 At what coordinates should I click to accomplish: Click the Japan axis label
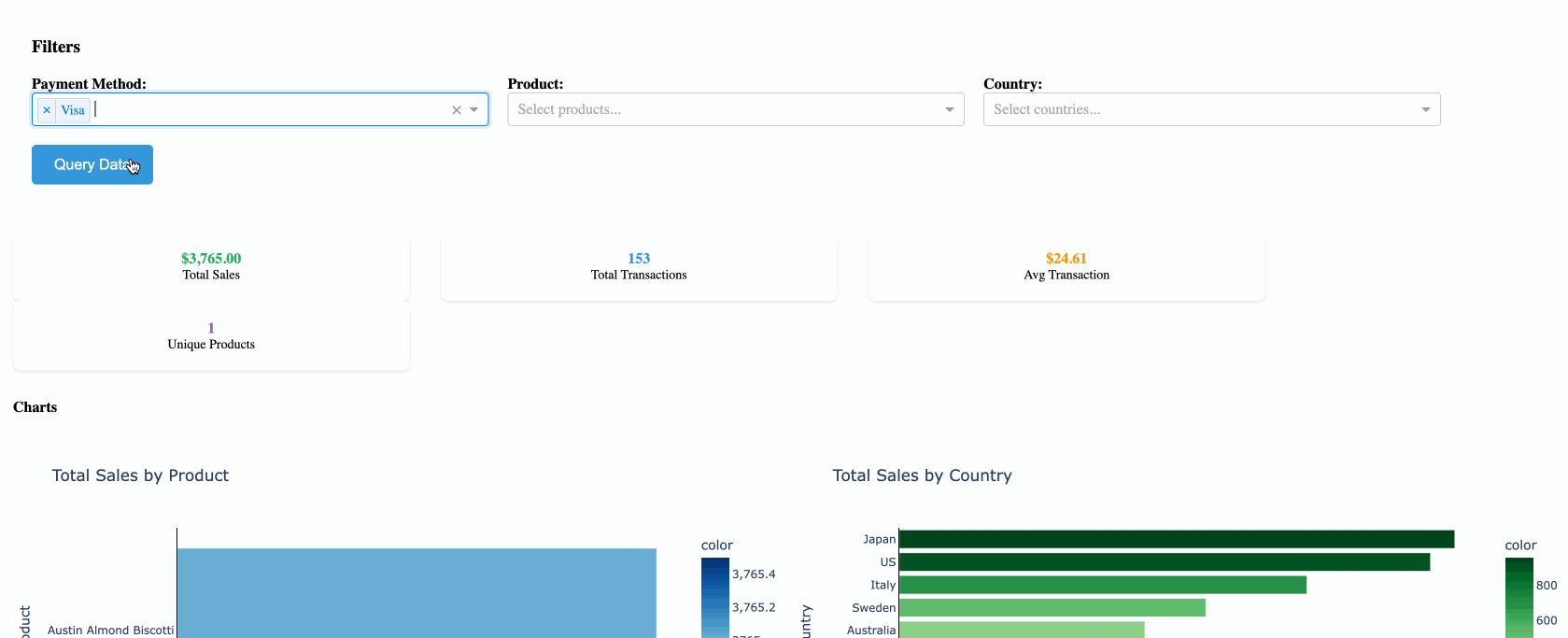(879, 539)
